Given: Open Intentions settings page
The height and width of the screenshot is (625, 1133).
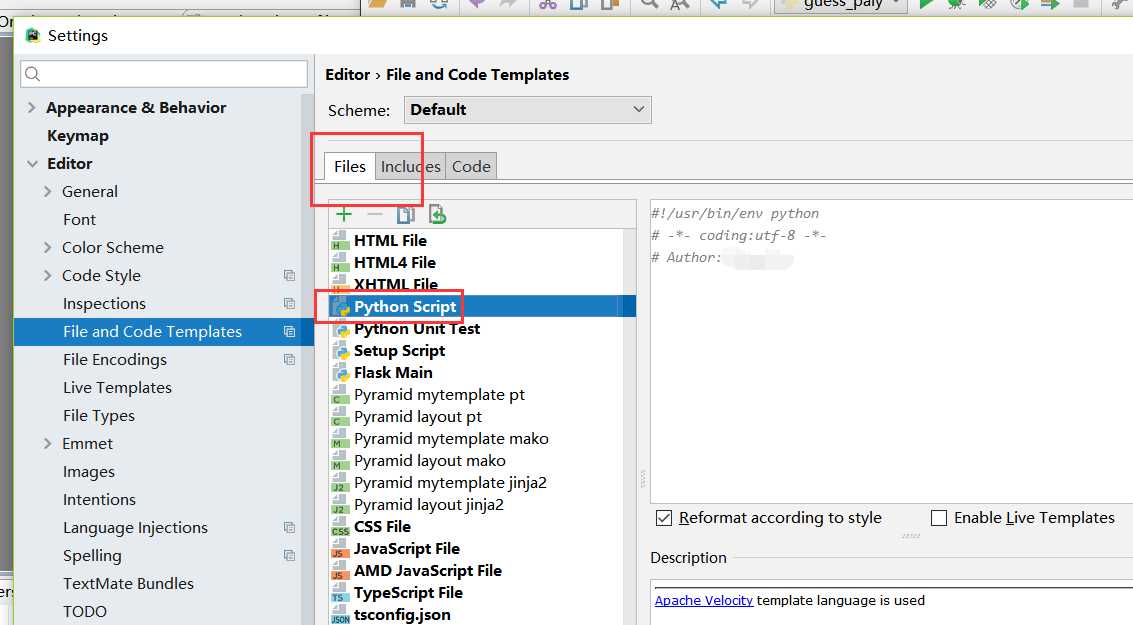Looking at the screenshot, I should point(99,500).
